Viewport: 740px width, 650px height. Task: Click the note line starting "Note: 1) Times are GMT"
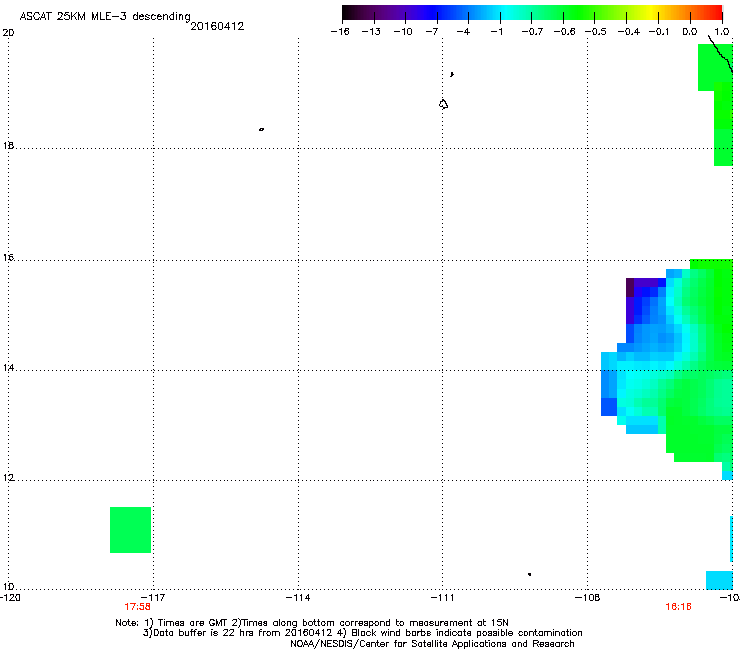(311, 623)
